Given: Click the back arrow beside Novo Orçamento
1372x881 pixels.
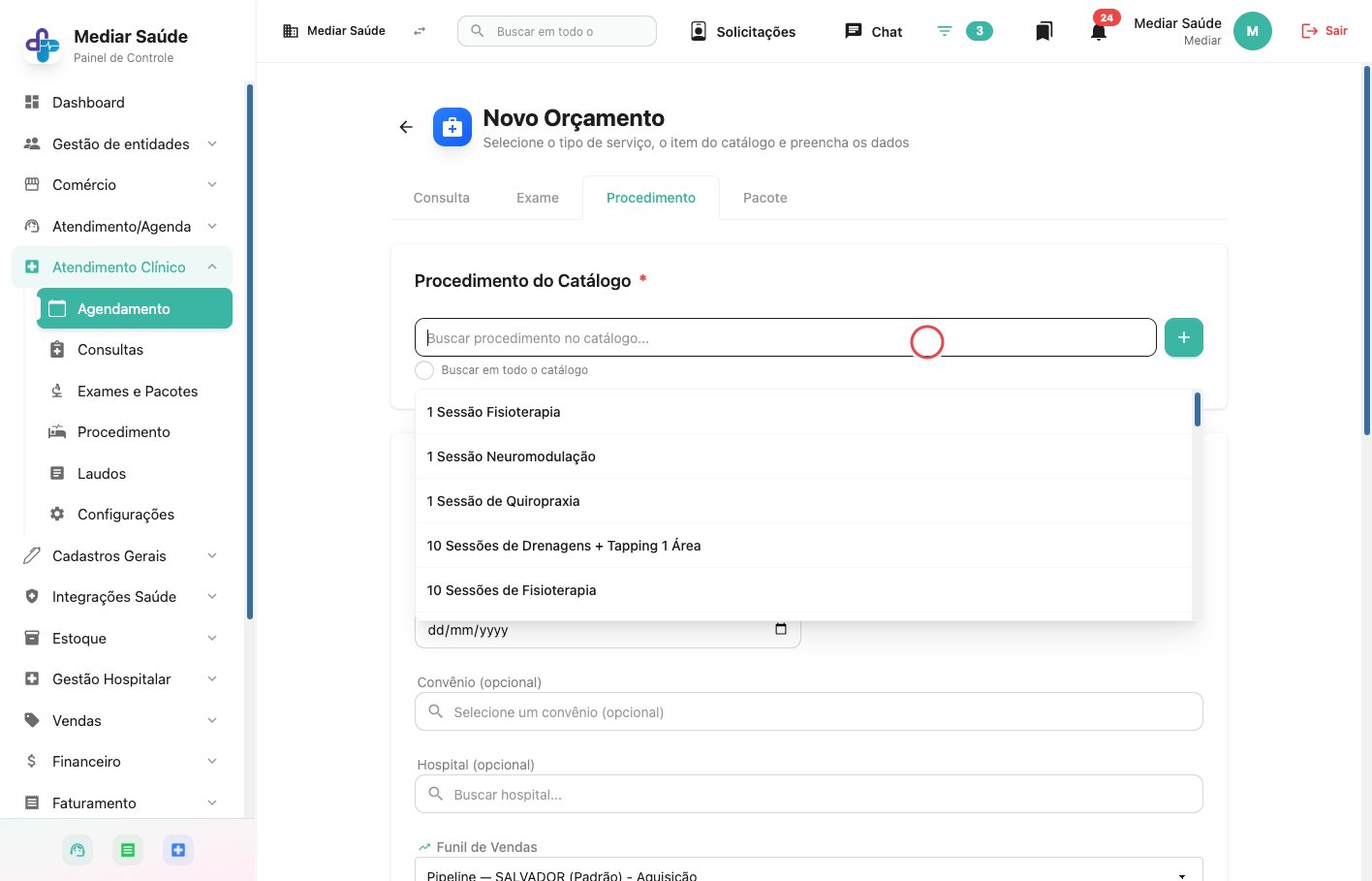Looking at the screenshot, I should (x=406, y=127).
